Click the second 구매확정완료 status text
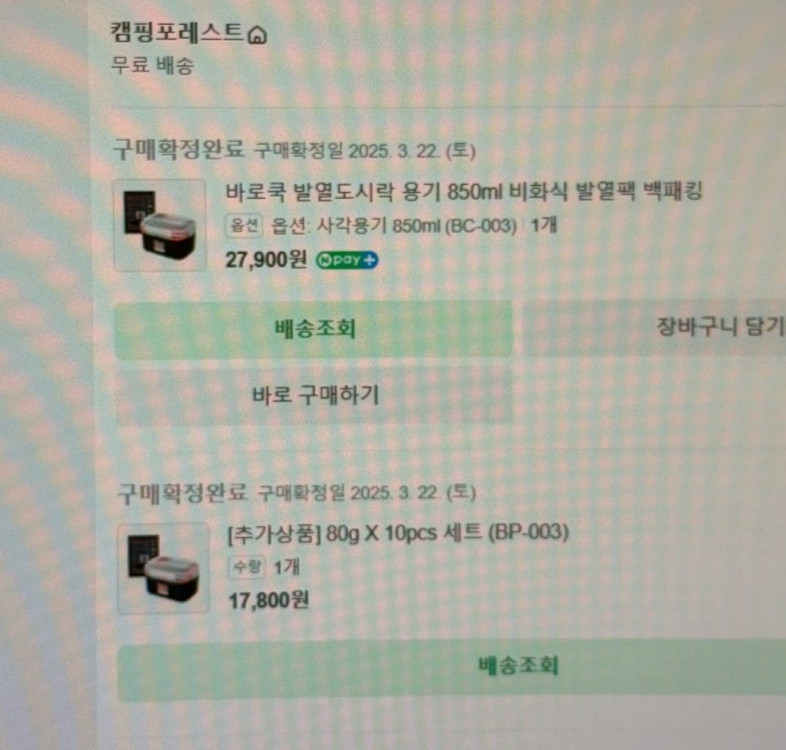This screenshot has height=750, width=786. [182, 492]
